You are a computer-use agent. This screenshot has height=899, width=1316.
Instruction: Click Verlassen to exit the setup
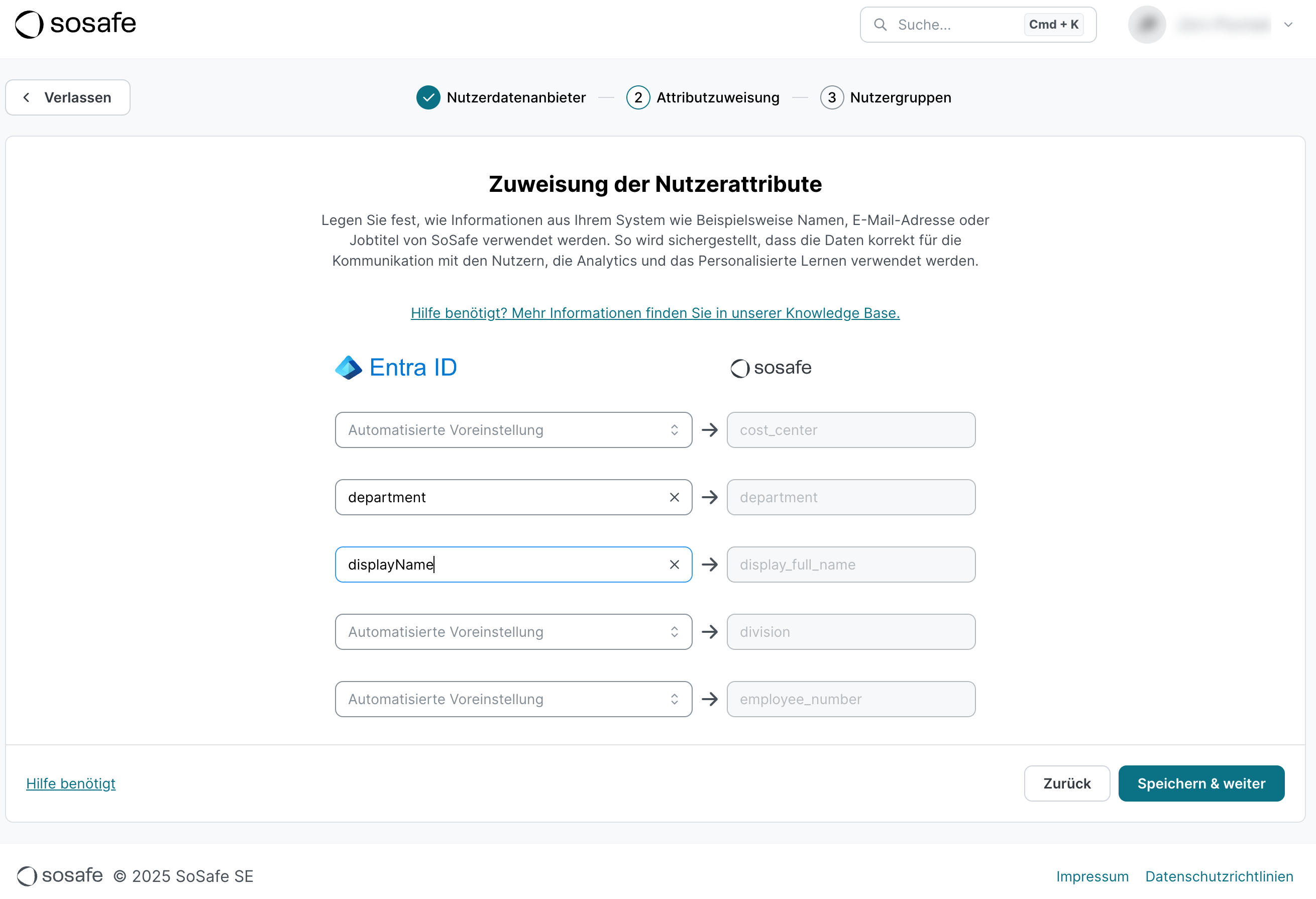(x=67, y=97)
